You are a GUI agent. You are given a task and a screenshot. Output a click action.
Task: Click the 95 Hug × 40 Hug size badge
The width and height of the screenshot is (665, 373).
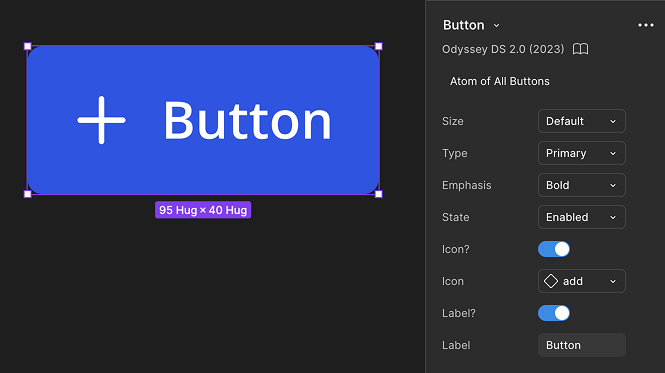[x=203, y=210]
